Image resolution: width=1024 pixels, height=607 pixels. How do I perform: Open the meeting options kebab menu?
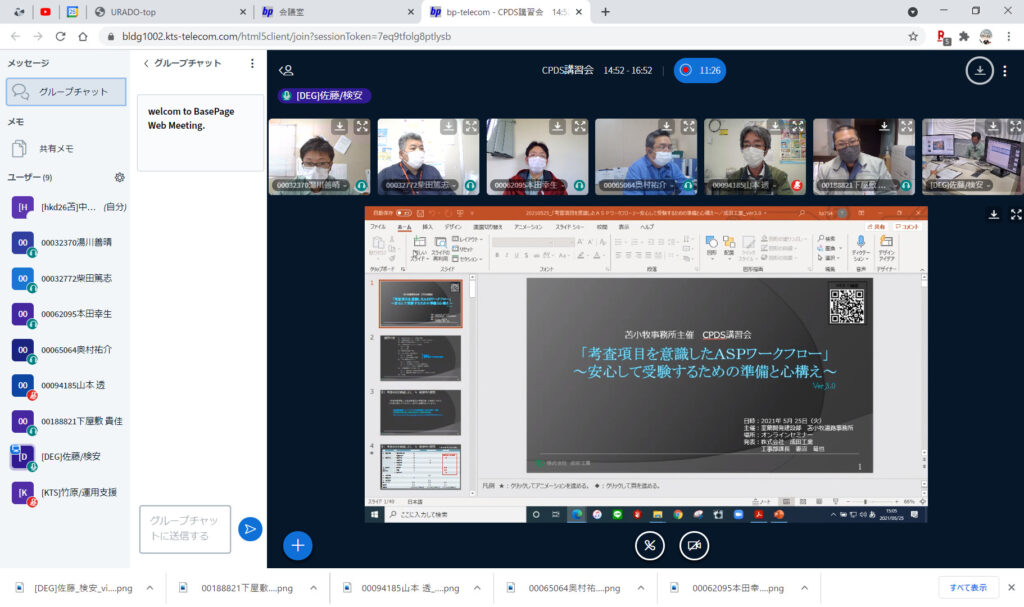(x=1005, y=71)
